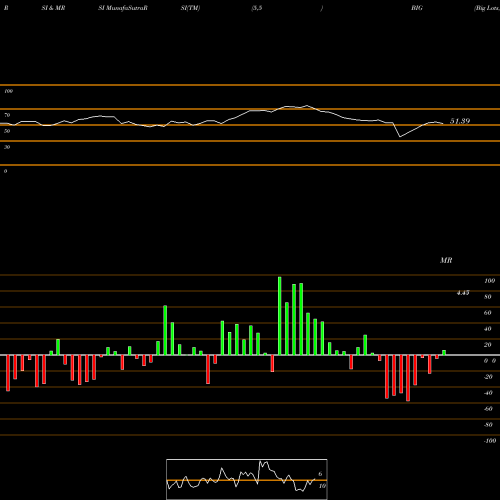Click the 'SI & MR' header label

click(x=53, y=8)
